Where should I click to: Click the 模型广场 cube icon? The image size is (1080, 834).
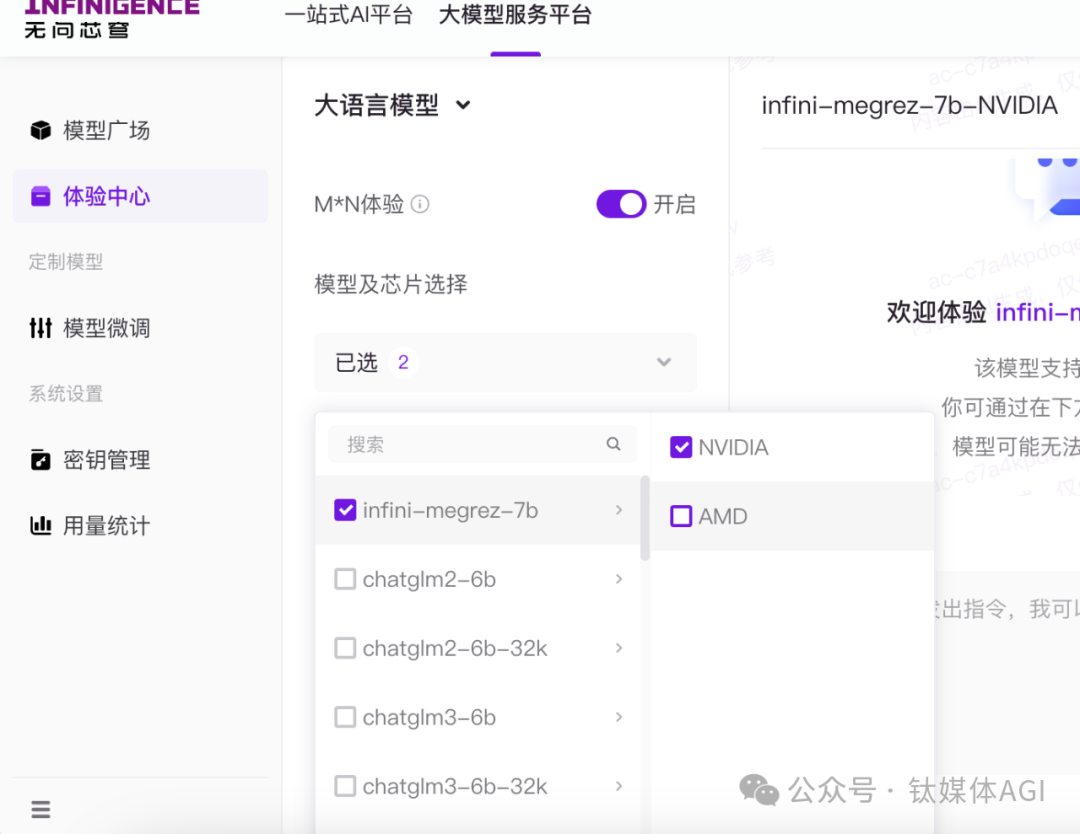(40, 131)
